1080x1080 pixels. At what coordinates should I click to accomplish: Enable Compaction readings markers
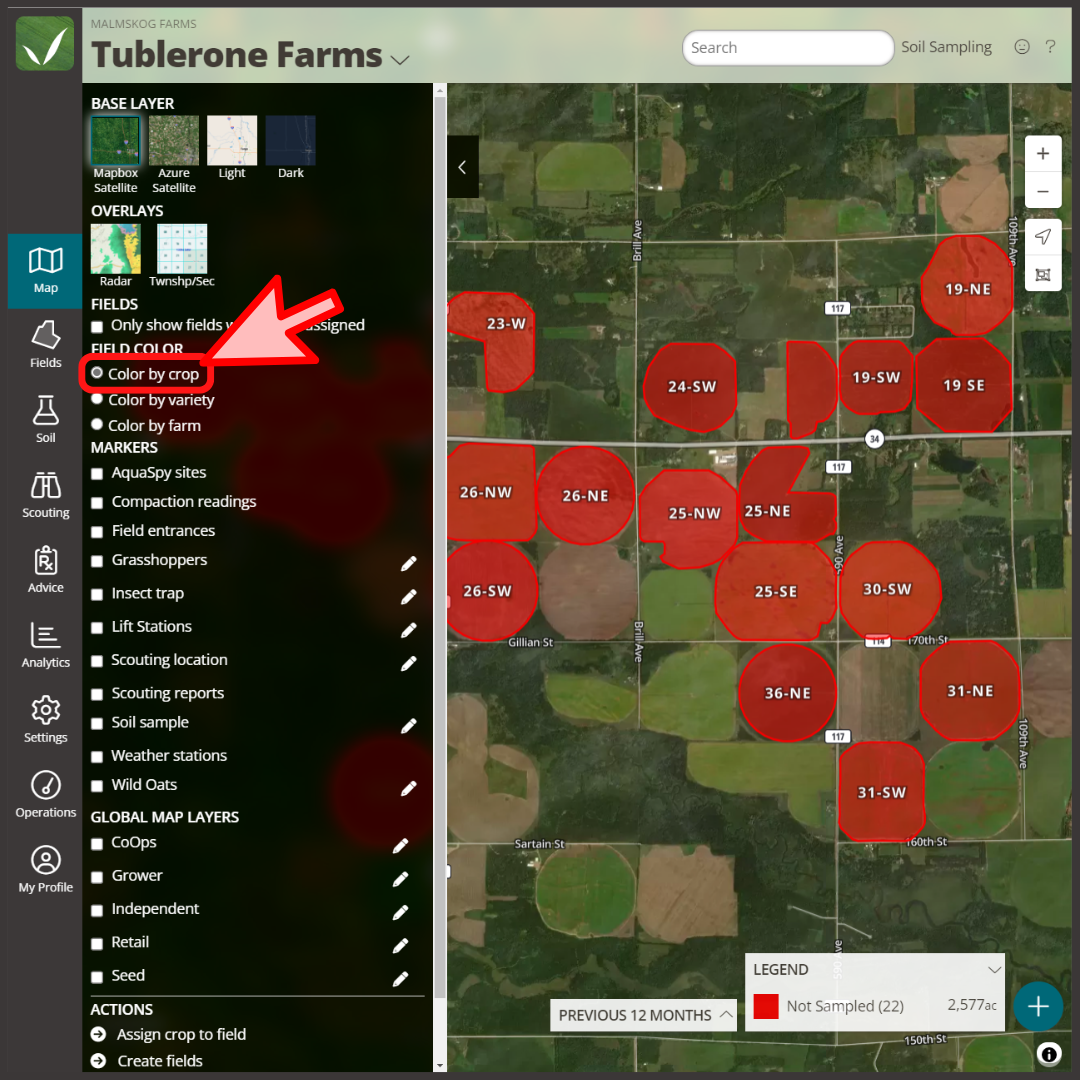(97, 503)
